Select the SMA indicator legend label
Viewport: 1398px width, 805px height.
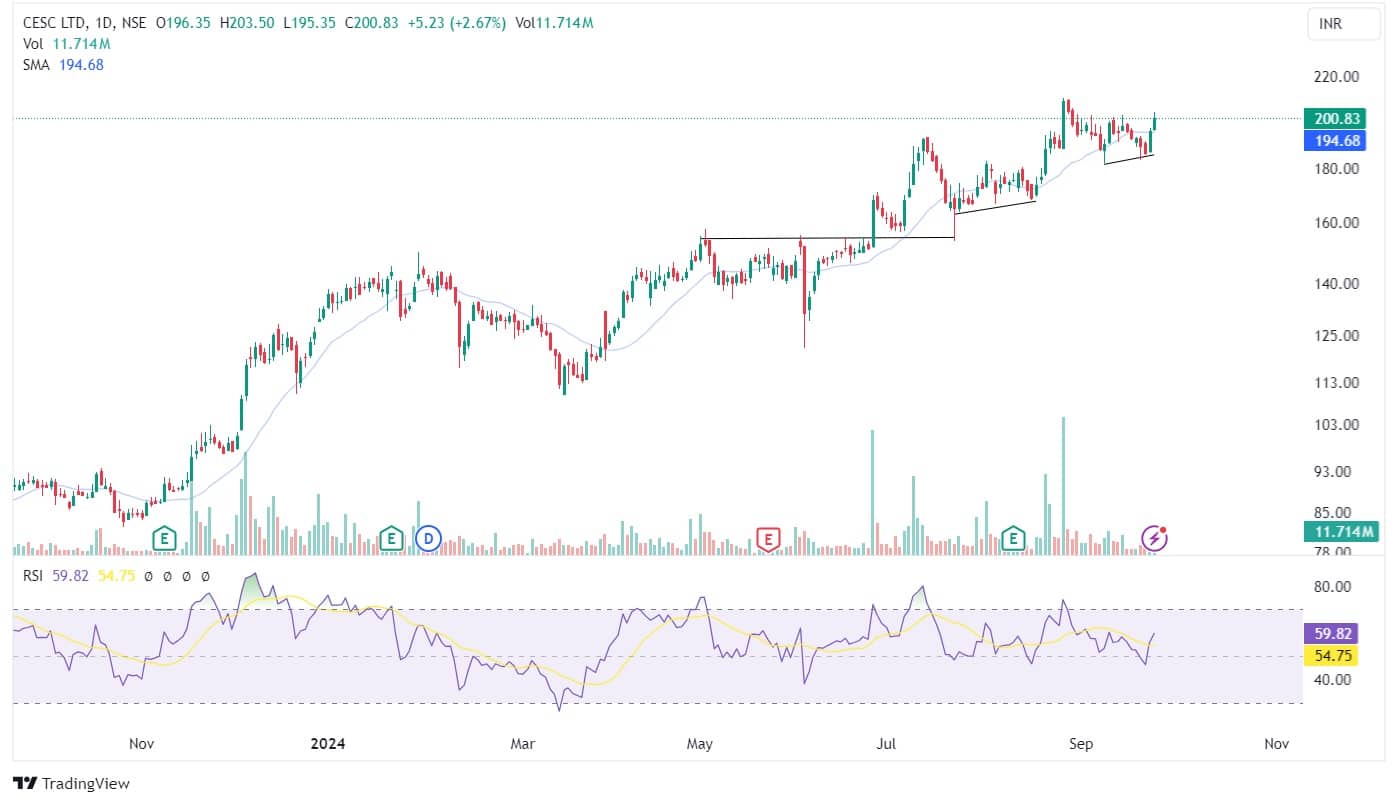38,64
